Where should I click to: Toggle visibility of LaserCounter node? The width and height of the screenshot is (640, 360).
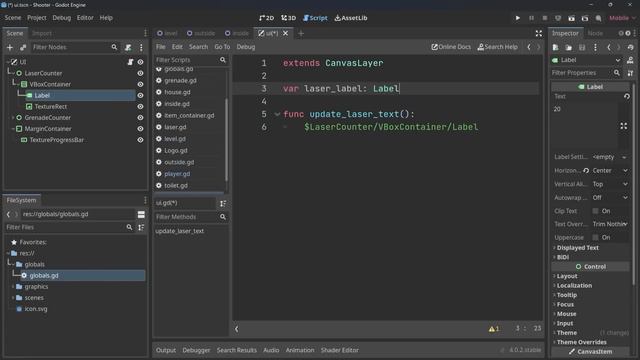[x=140, y=73]
